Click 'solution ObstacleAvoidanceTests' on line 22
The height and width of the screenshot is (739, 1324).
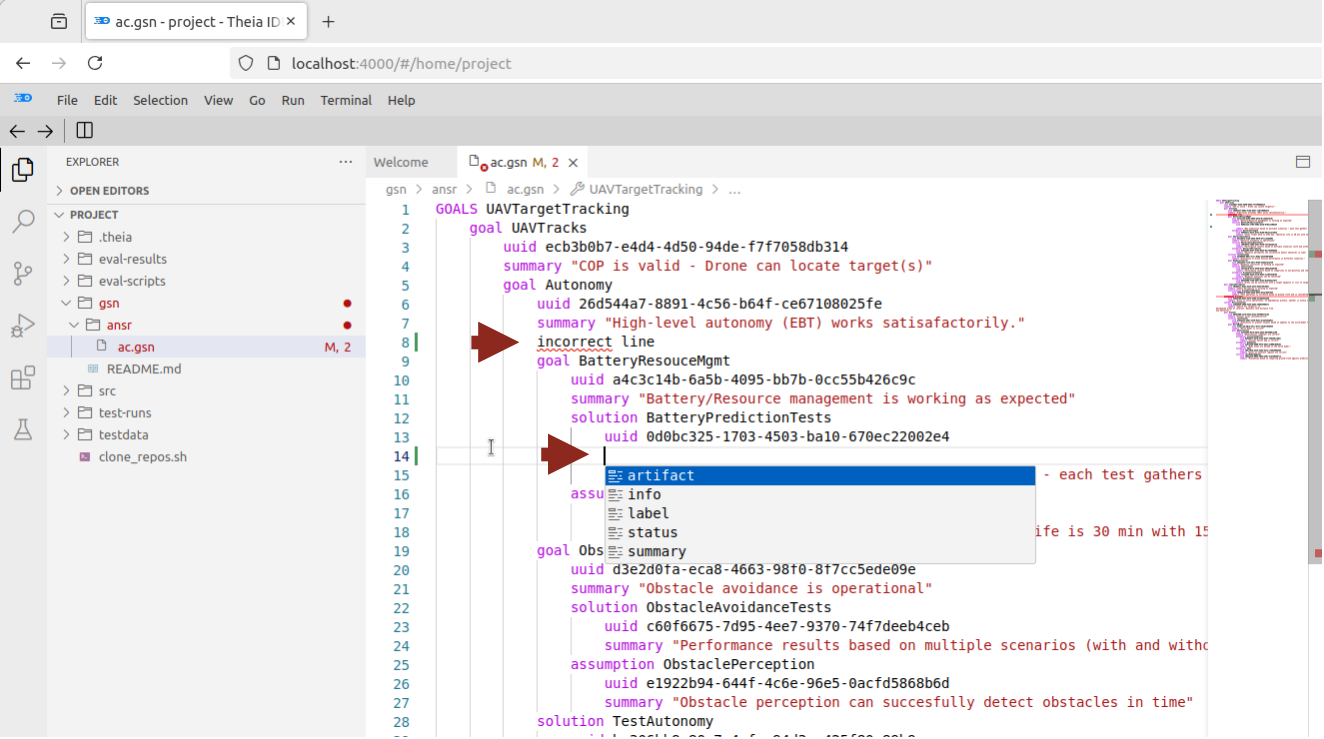(701, 607)
